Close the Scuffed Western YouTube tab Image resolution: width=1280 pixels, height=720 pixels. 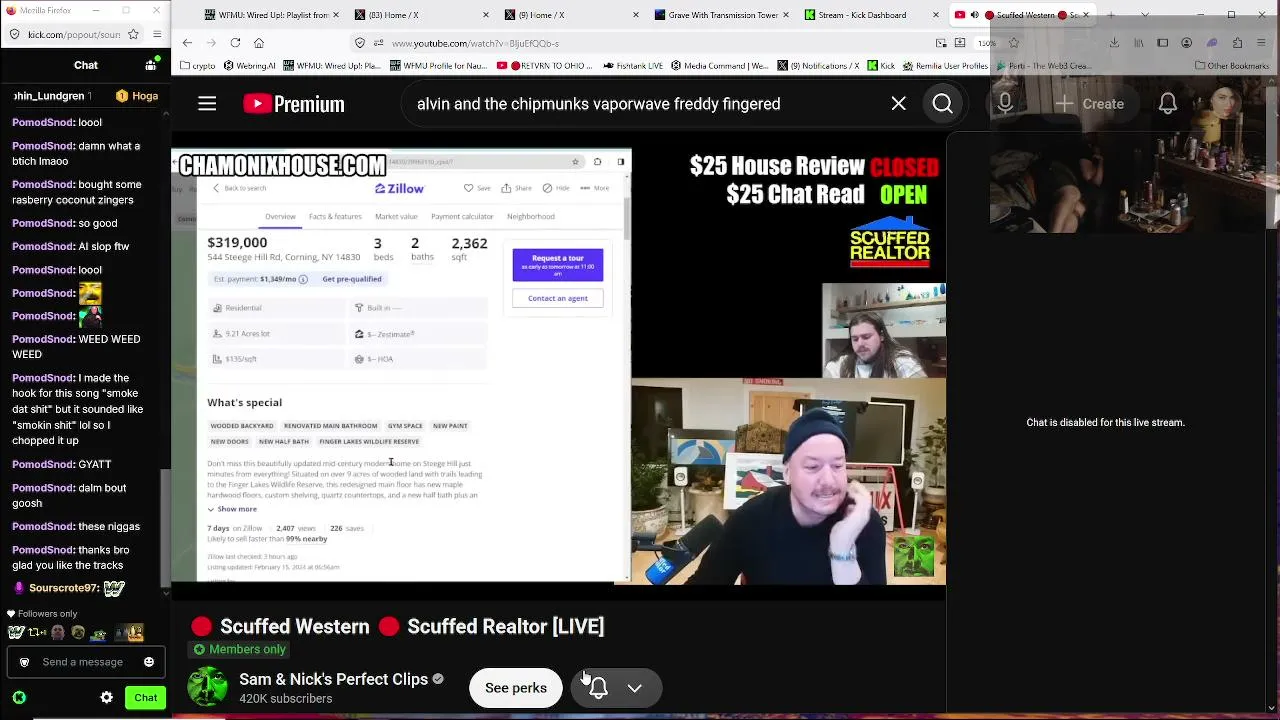point(1084,15)
